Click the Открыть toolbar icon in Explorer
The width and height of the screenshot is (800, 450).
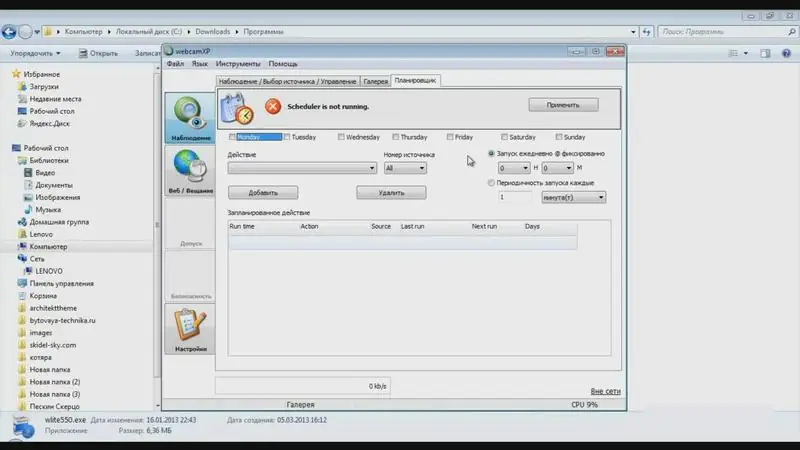pyautogui.click(x=83, y=53)
